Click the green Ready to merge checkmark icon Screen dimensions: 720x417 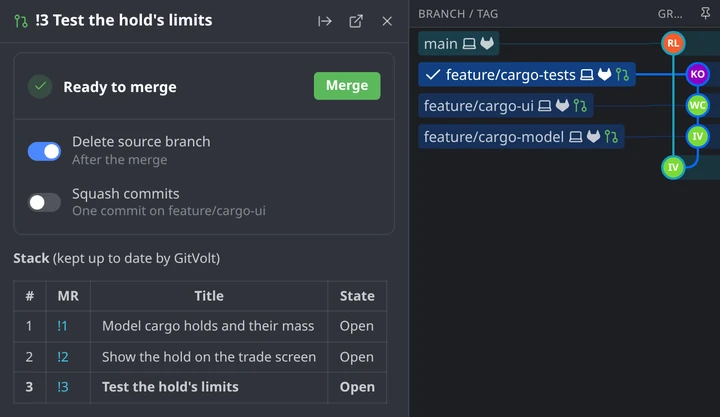[40, 86]
